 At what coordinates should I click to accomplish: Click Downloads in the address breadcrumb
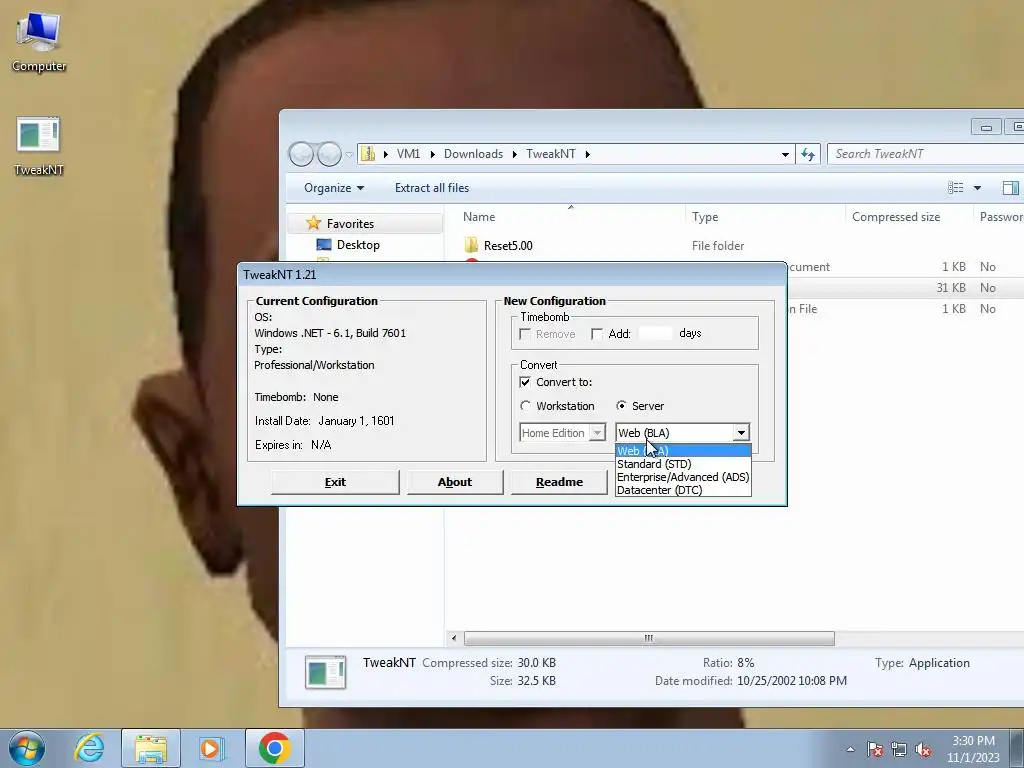473,154
